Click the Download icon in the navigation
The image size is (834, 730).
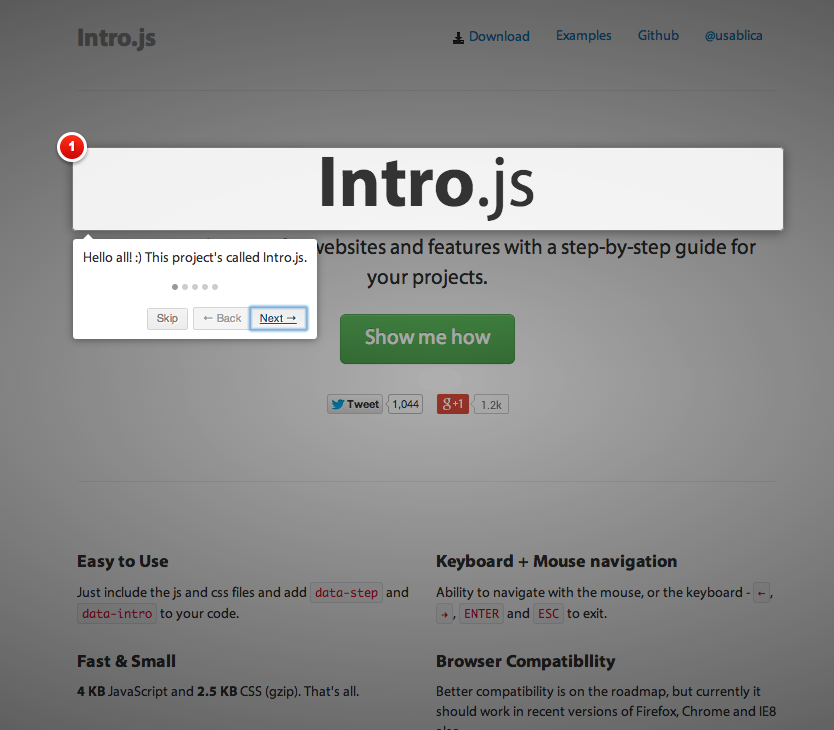point(456,36)
